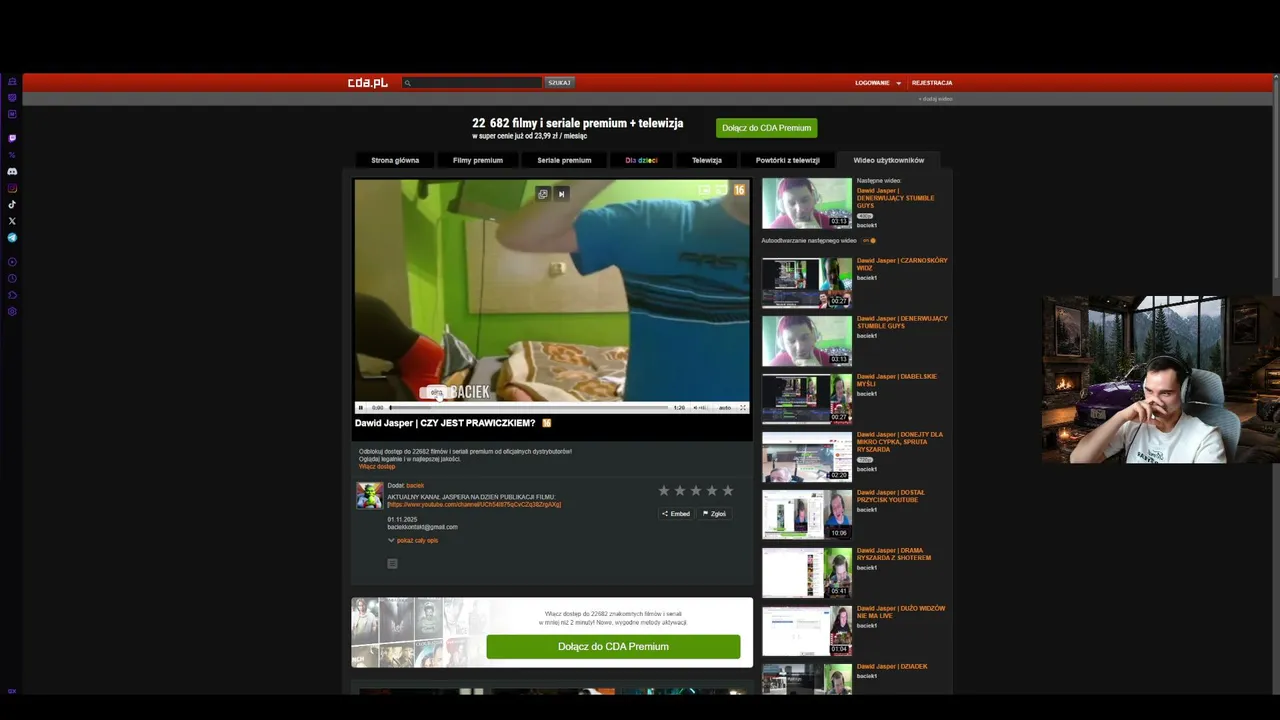The image size is (1280, 720).
Task: Click the browser page vertical scrollbar
Action: pyautogui.click(x=1276, y=180)
